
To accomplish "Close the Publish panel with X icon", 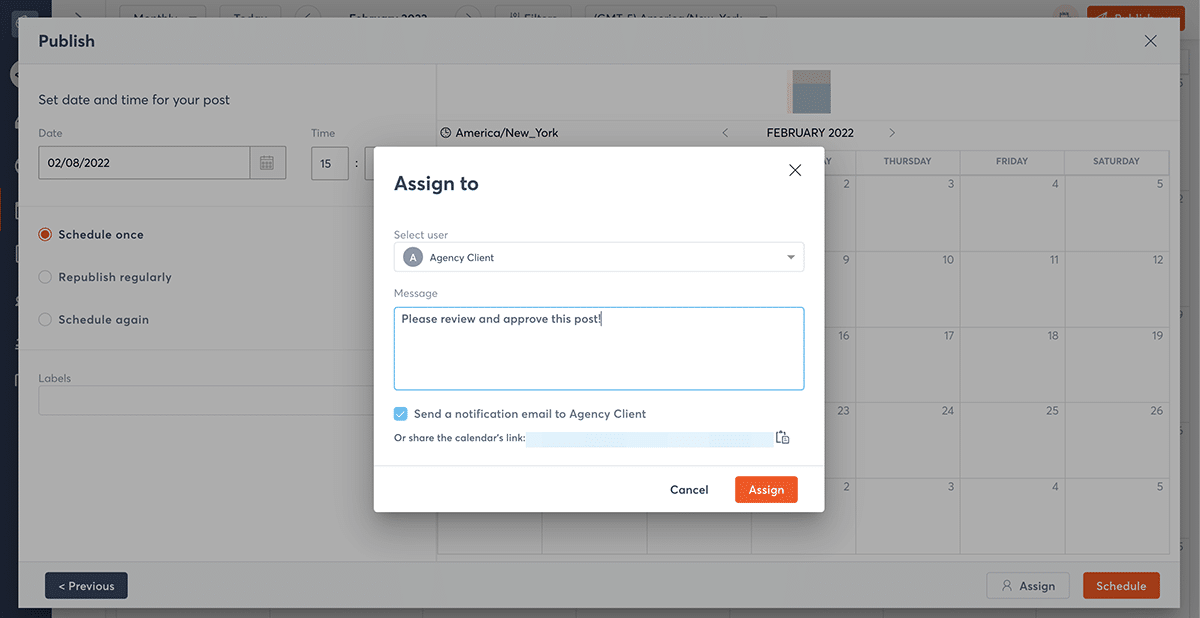I will point(1150,41).
